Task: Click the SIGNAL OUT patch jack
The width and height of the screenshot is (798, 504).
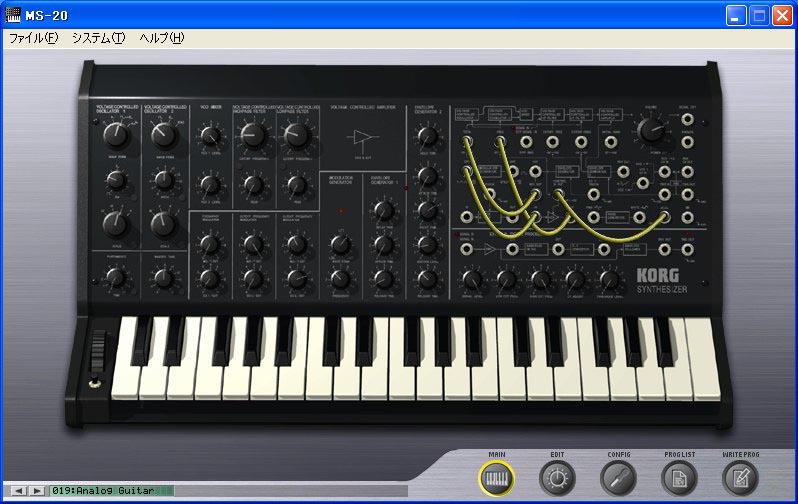Action: 687,119
